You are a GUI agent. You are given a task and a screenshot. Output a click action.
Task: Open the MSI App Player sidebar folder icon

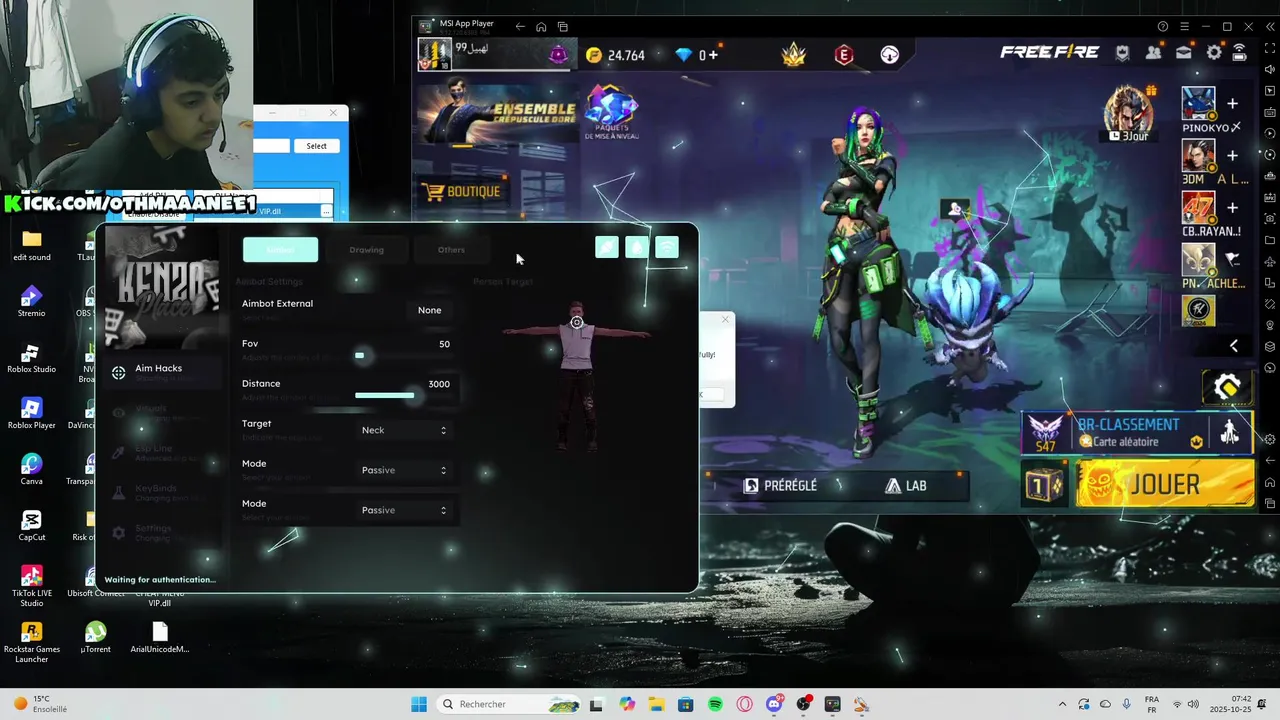(x=1270, y=240)
